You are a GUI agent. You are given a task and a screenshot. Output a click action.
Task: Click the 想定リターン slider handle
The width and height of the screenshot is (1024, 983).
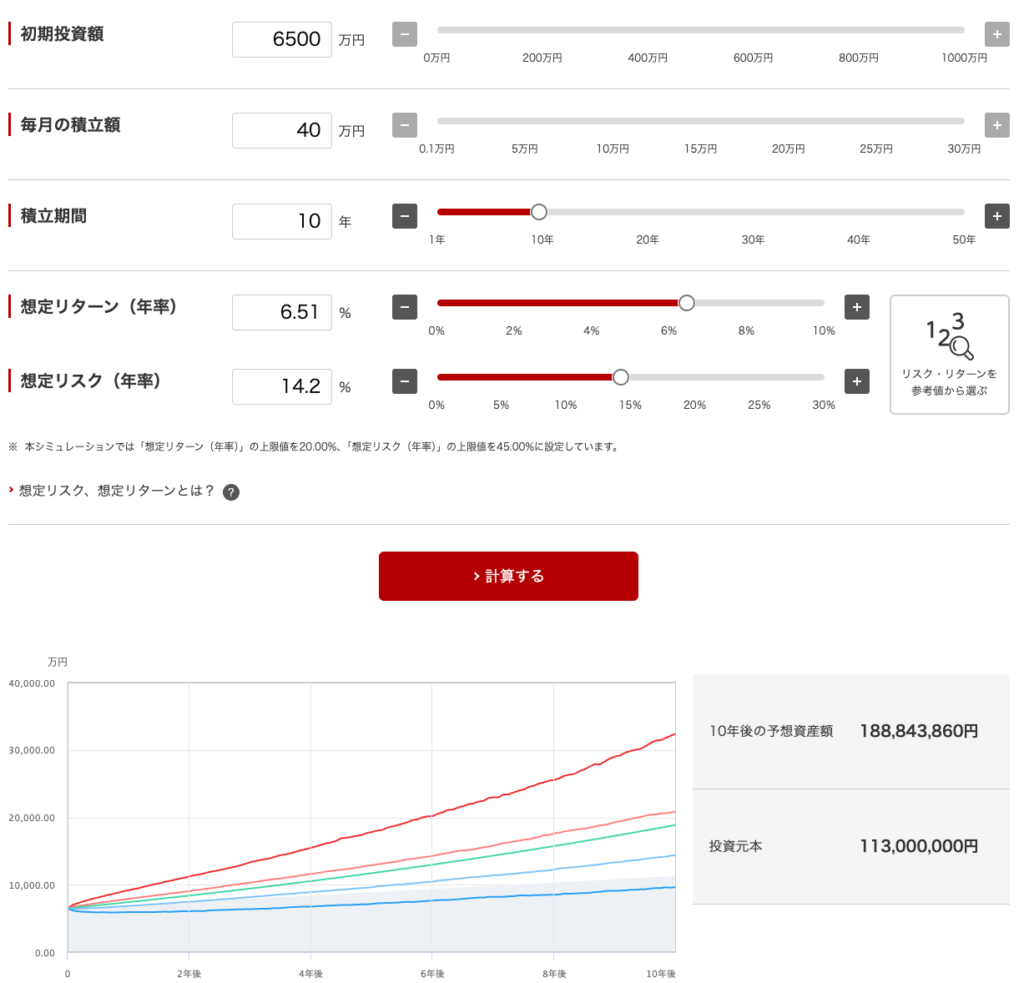click(686, 303)
